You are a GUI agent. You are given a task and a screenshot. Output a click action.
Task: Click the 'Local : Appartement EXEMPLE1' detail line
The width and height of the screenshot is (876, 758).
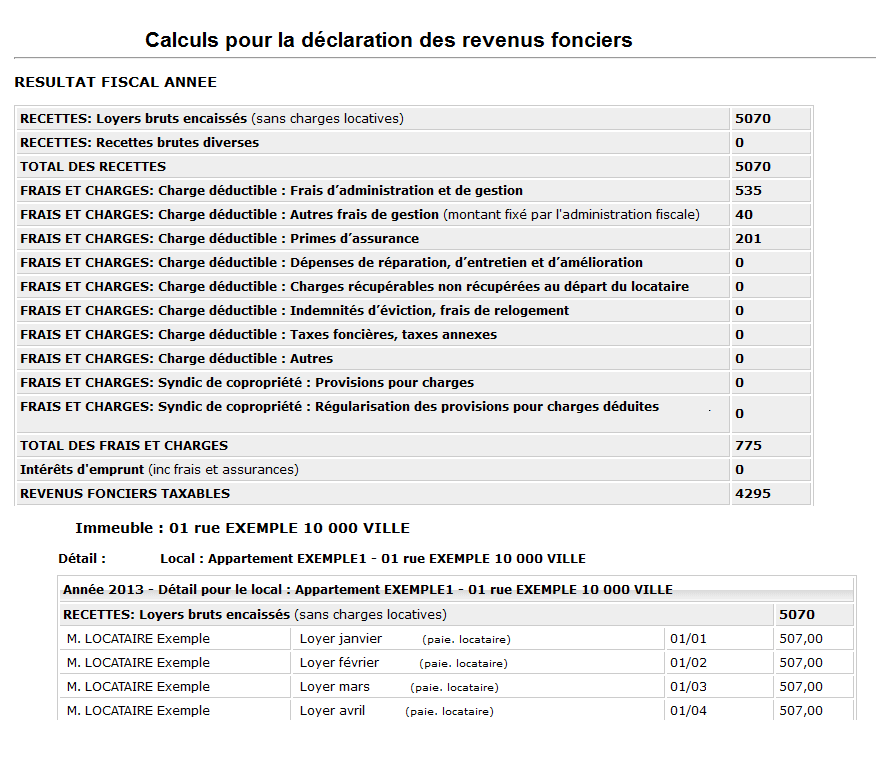point(372,558)
